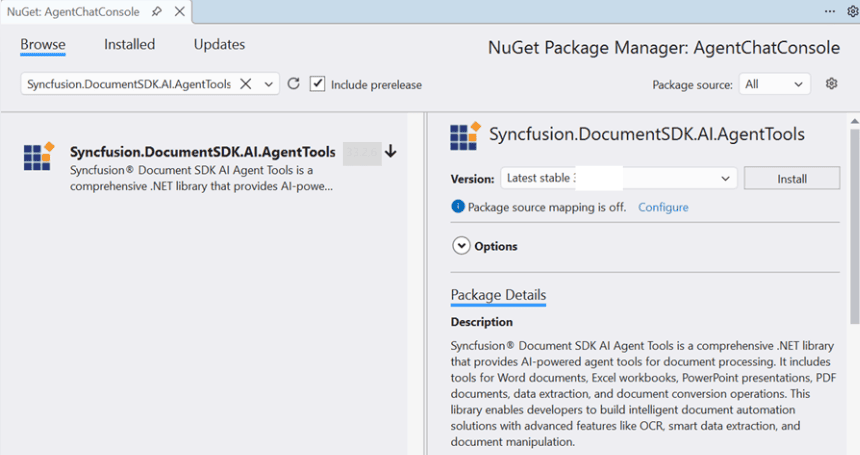Image resolution: width=860 pixels, height=455 pixels.
Task: Install the selected package
Action: pyautogui.click(x=791, y=179)
